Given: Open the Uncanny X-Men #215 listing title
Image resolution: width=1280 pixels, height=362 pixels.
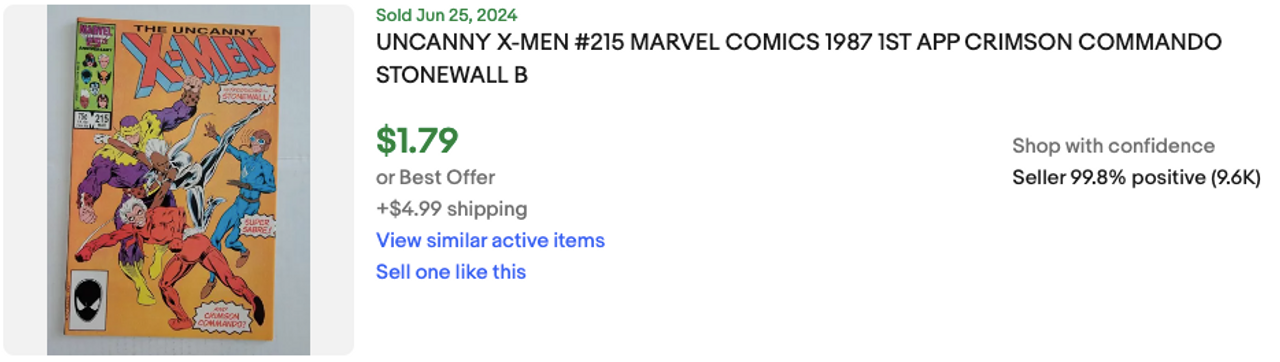Looking at the screenshot, I should pyautogui.click(x=799, y=59).
